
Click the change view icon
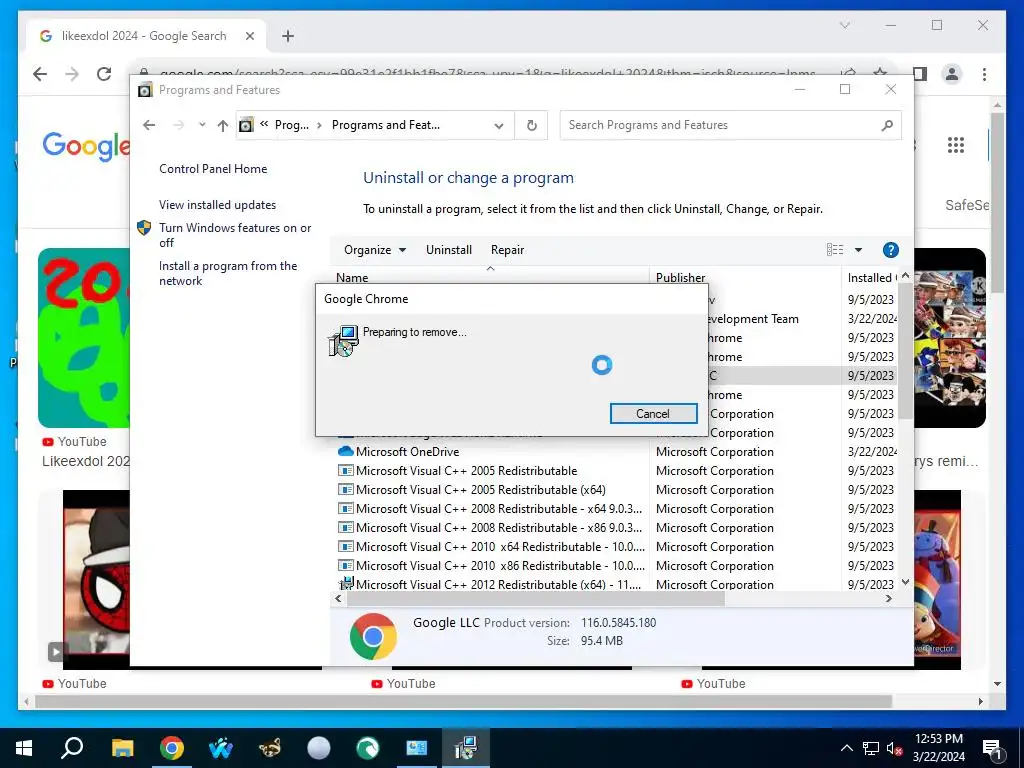(835, 249)
